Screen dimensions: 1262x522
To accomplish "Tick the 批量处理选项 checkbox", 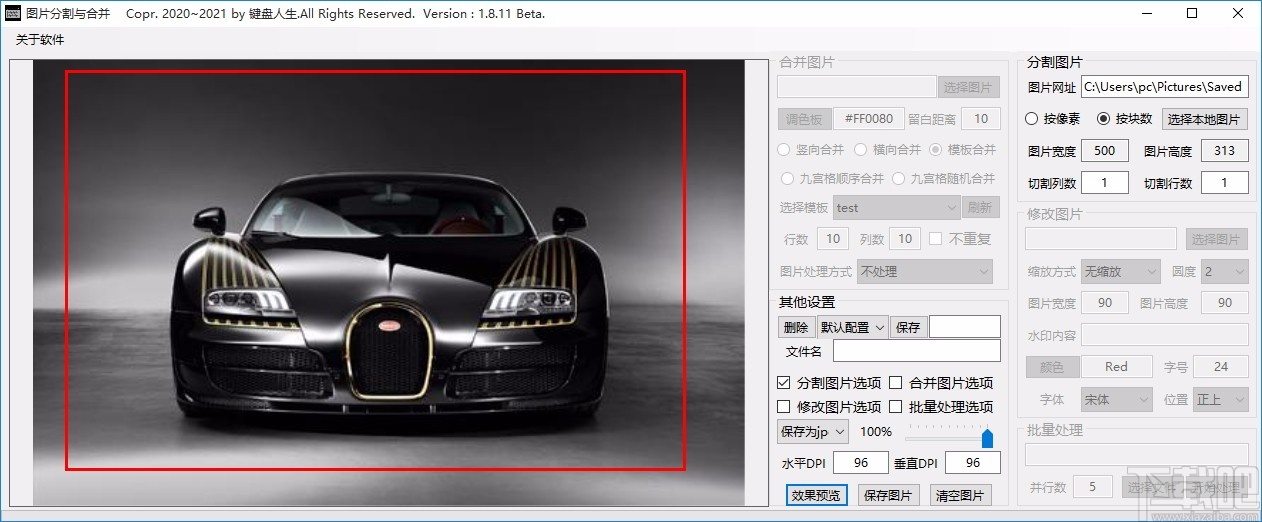I will coord(896,407).
